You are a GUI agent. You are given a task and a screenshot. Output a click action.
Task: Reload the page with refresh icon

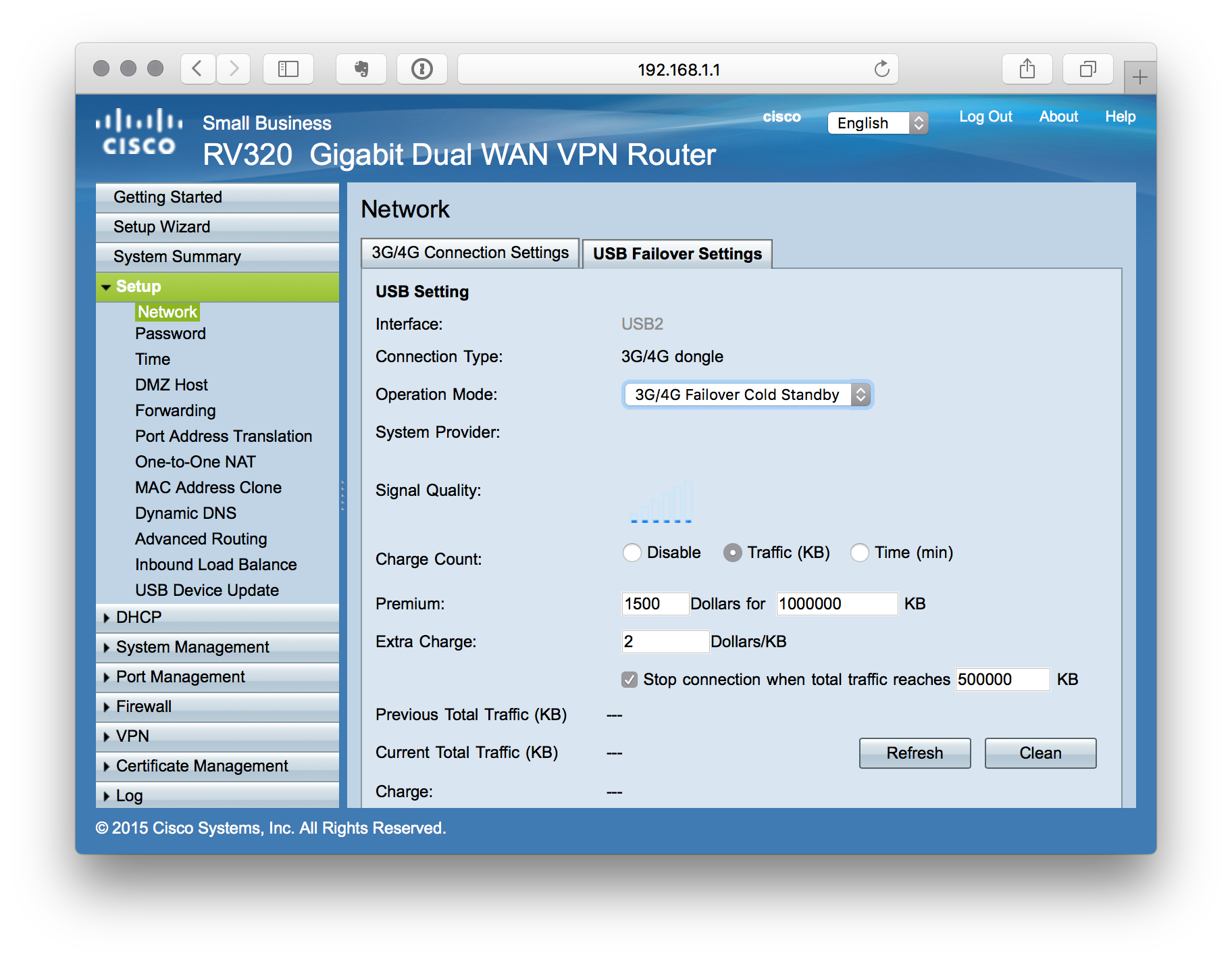coord(881,69)
